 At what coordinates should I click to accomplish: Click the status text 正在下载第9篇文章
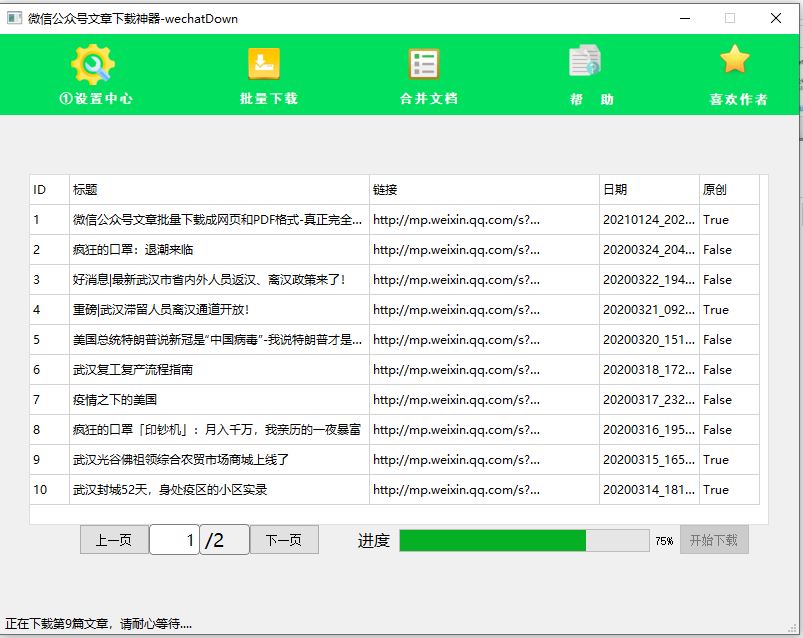point(98,624)
